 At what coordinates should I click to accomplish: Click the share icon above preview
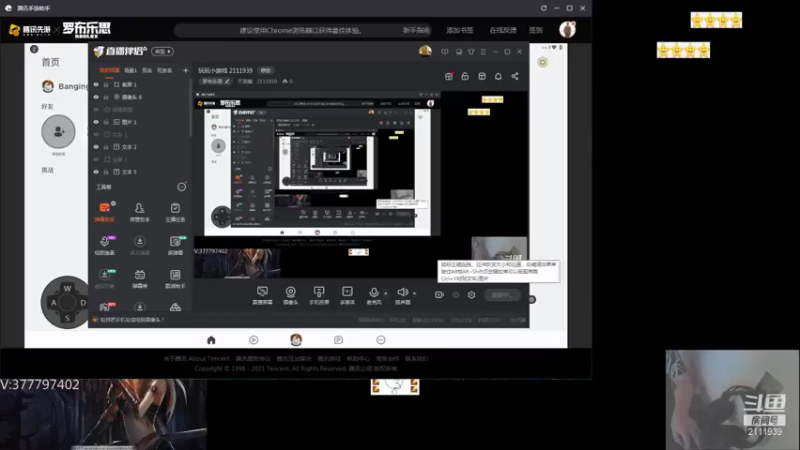[515, 76]
